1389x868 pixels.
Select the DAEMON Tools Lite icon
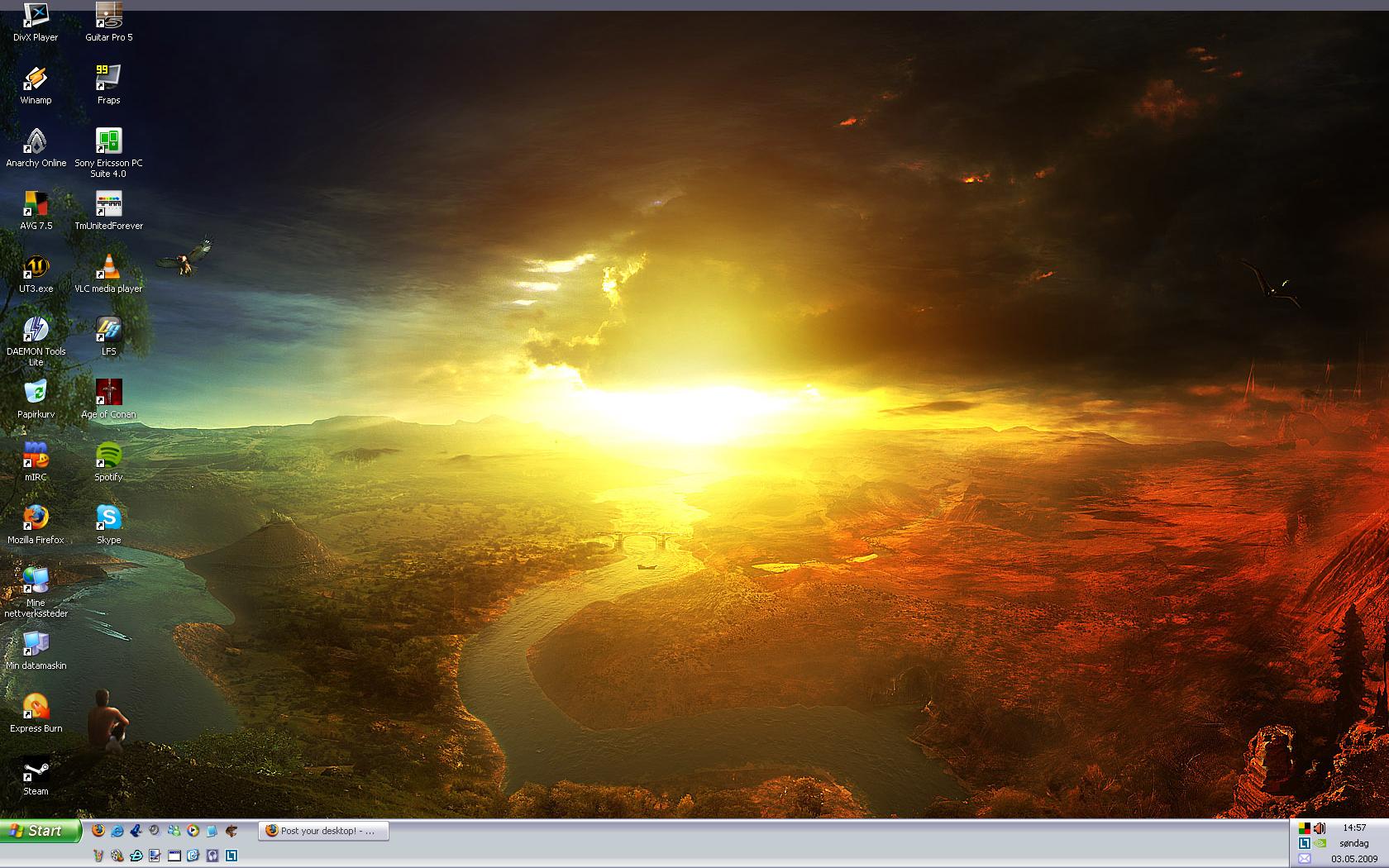pyautogui.click(x=36, y=341)
